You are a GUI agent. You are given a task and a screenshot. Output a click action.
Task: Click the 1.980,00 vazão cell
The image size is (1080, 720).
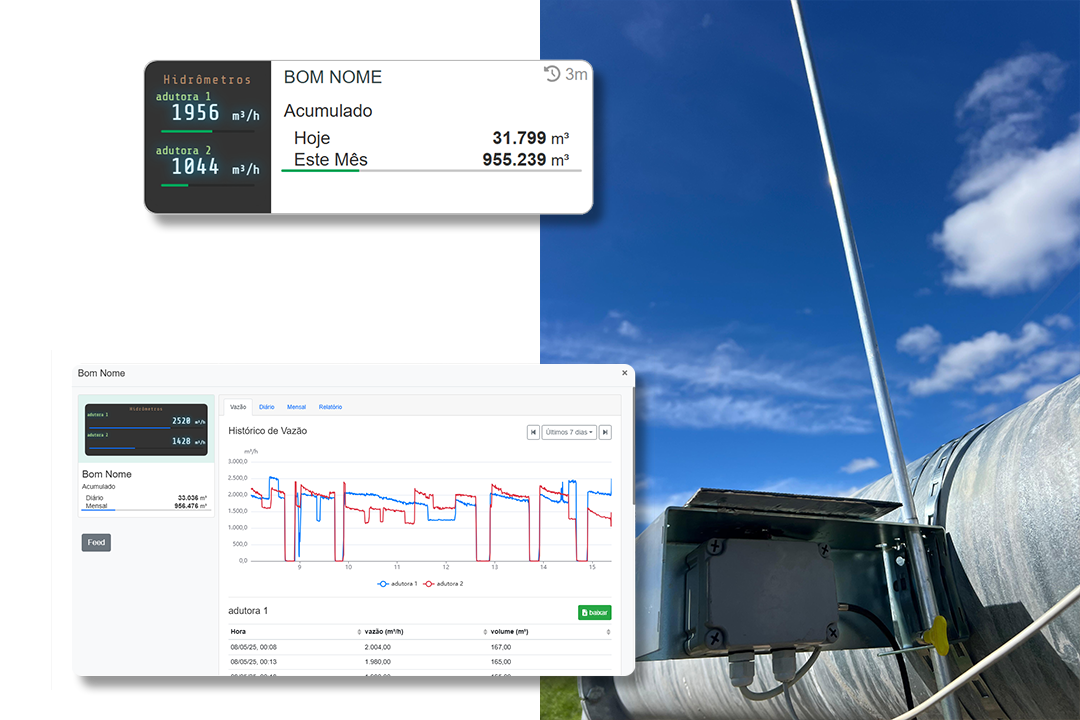pos(377,661)
